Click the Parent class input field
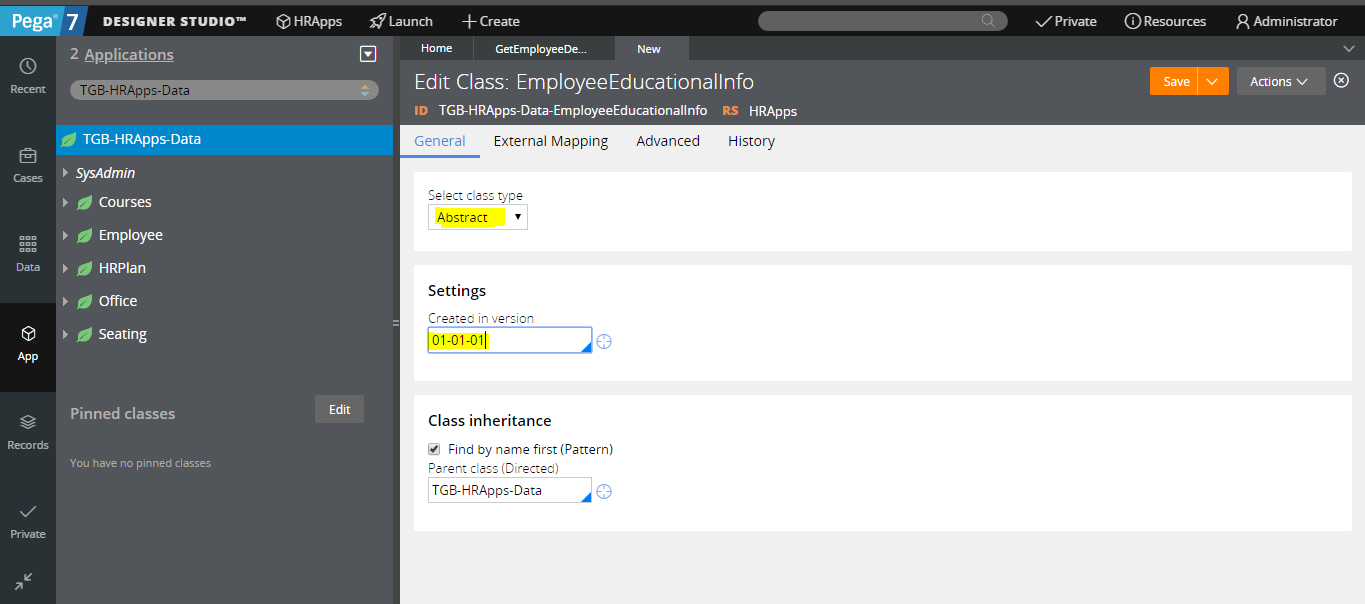 (x=510, y=490)
